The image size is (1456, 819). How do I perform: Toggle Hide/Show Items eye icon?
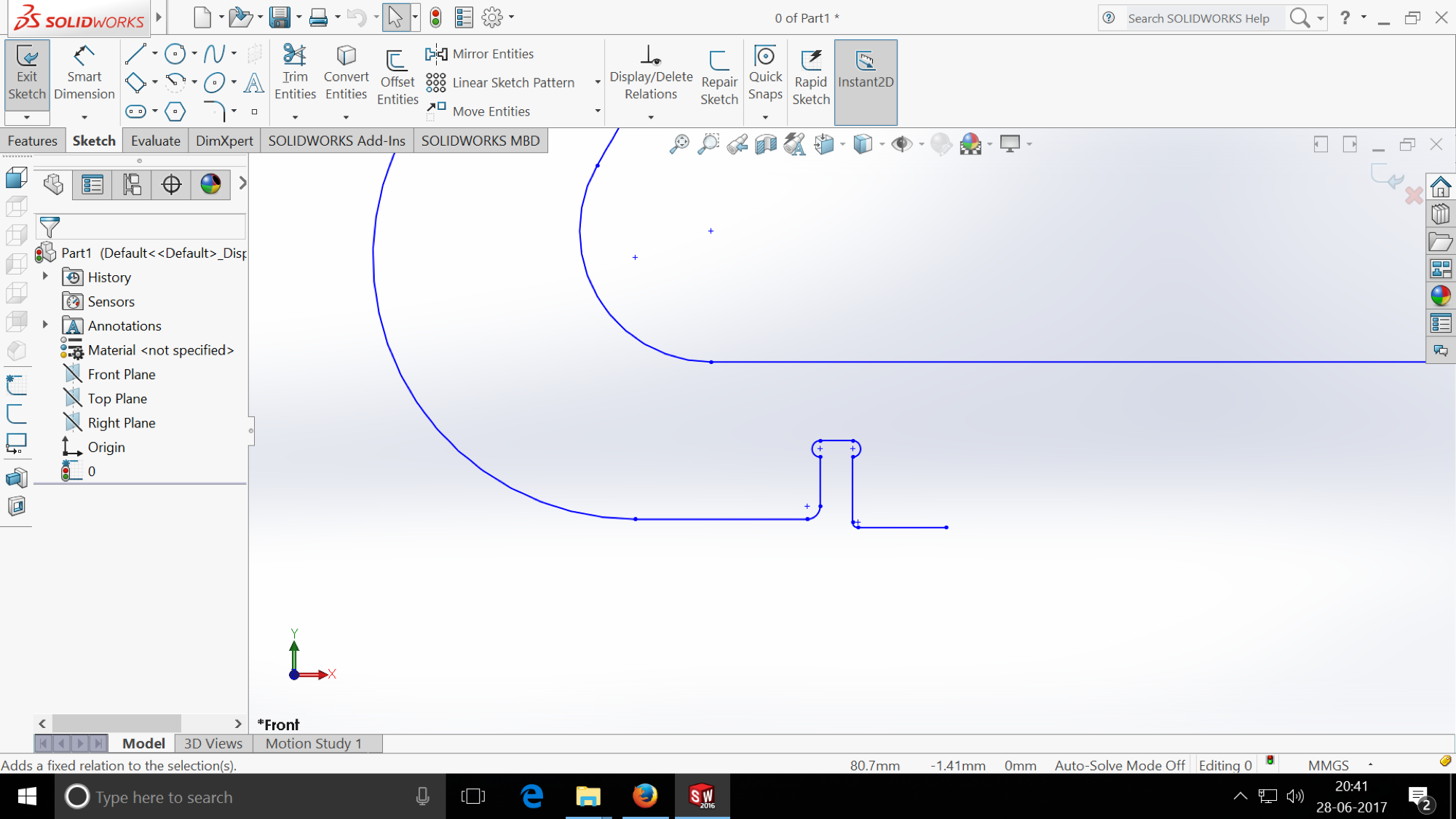point(901,143)
